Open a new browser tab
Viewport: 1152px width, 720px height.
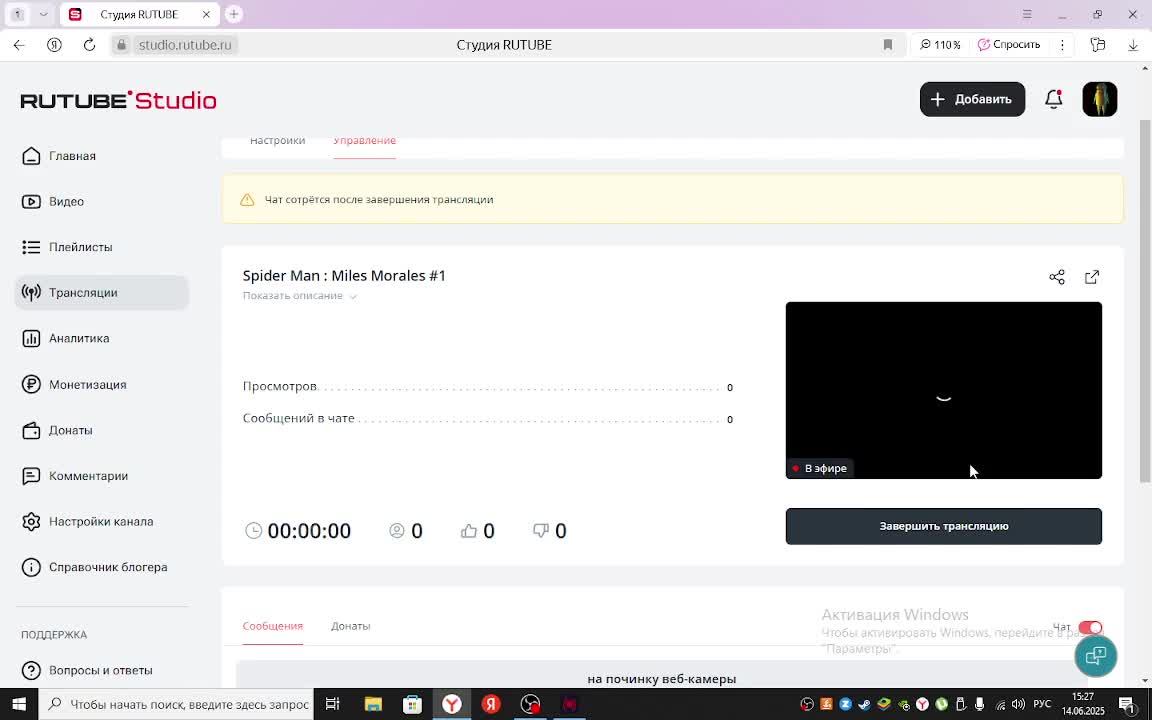point(234,14)
